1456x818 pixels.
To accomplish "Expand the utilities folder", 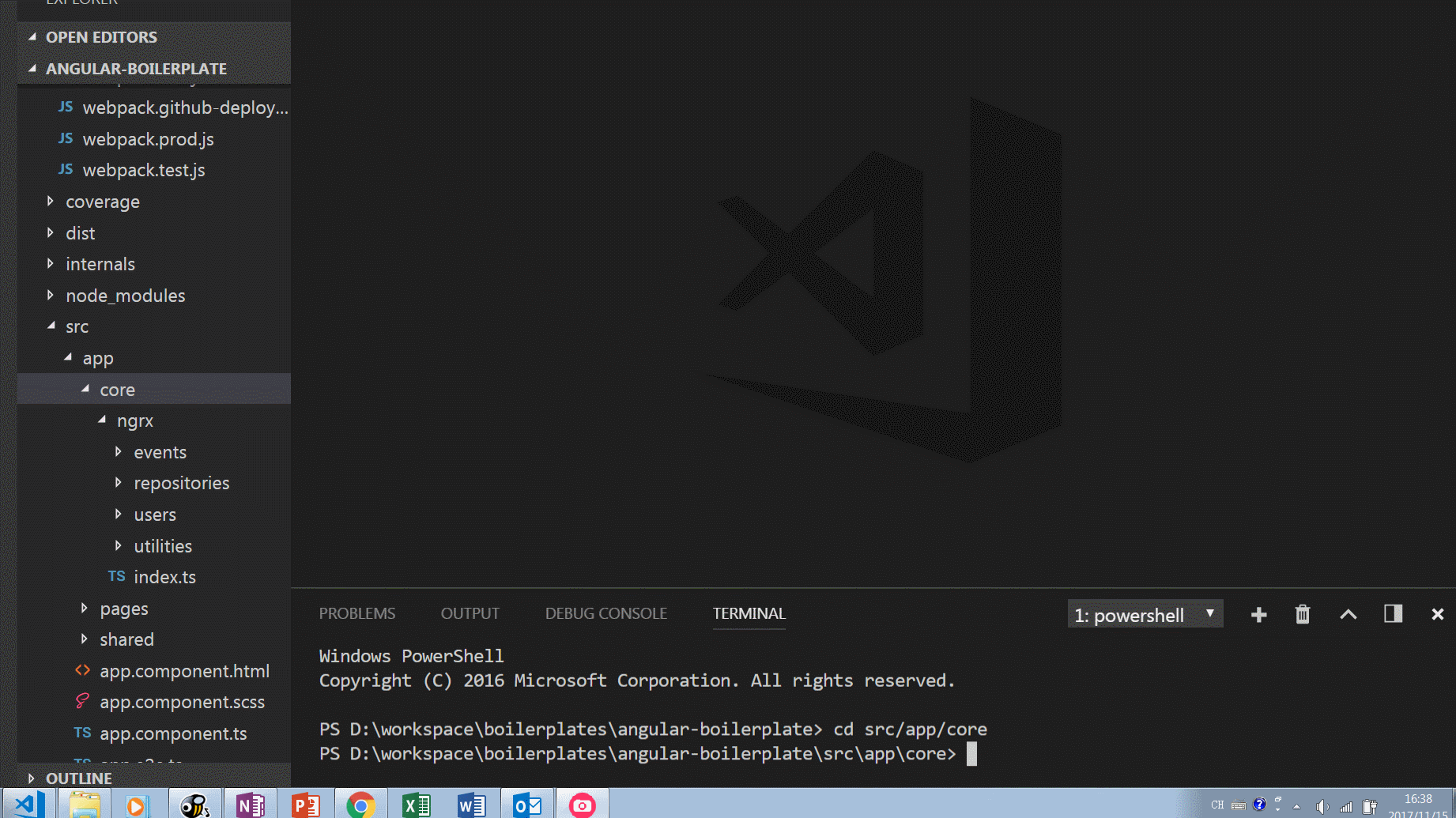I will pos(154,546).
